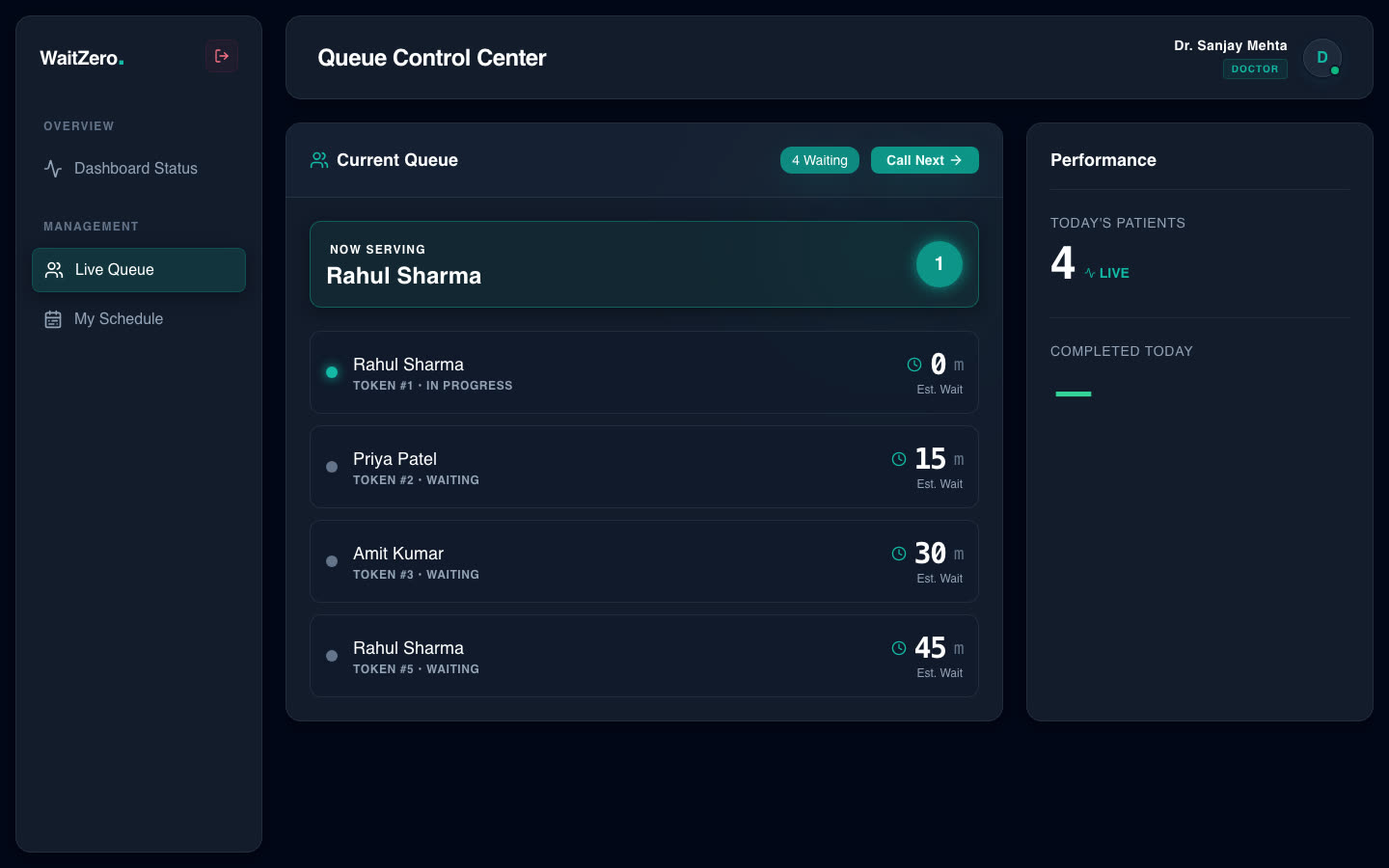Click the Completed Today dash value
The image size is (1389, 868).
(1074, 393)
